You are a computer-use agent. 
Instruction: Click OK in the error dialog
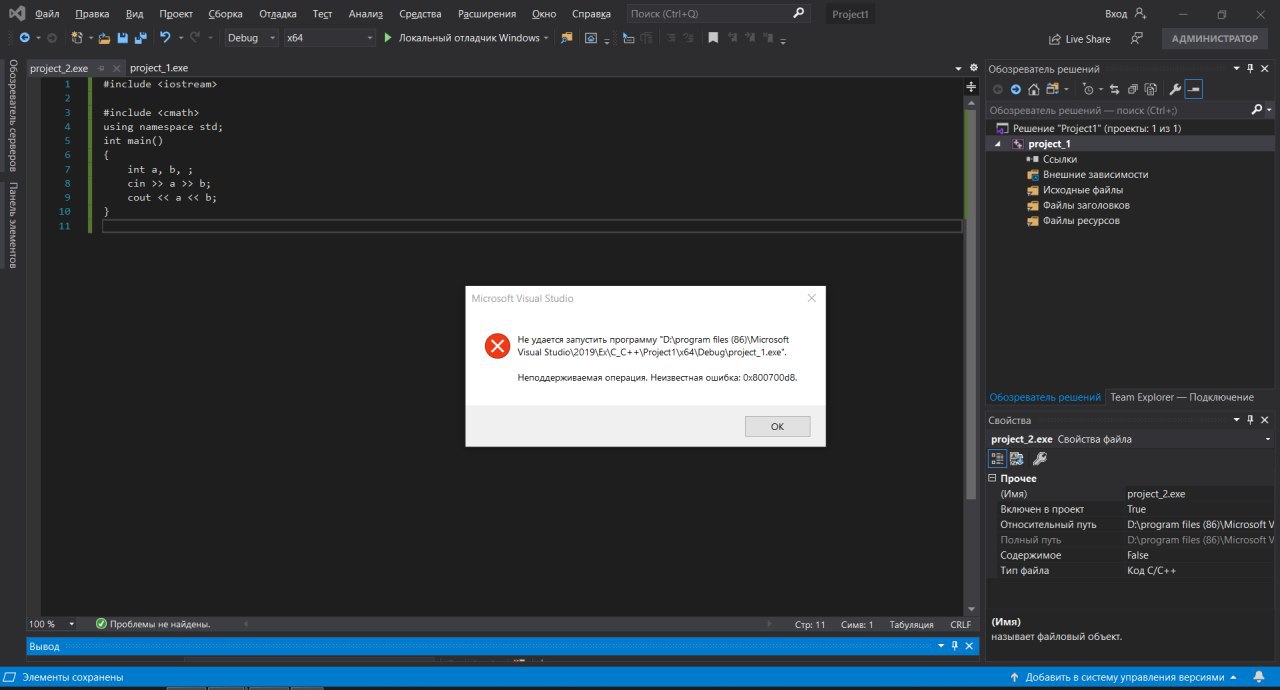click(x=777, y=426)
